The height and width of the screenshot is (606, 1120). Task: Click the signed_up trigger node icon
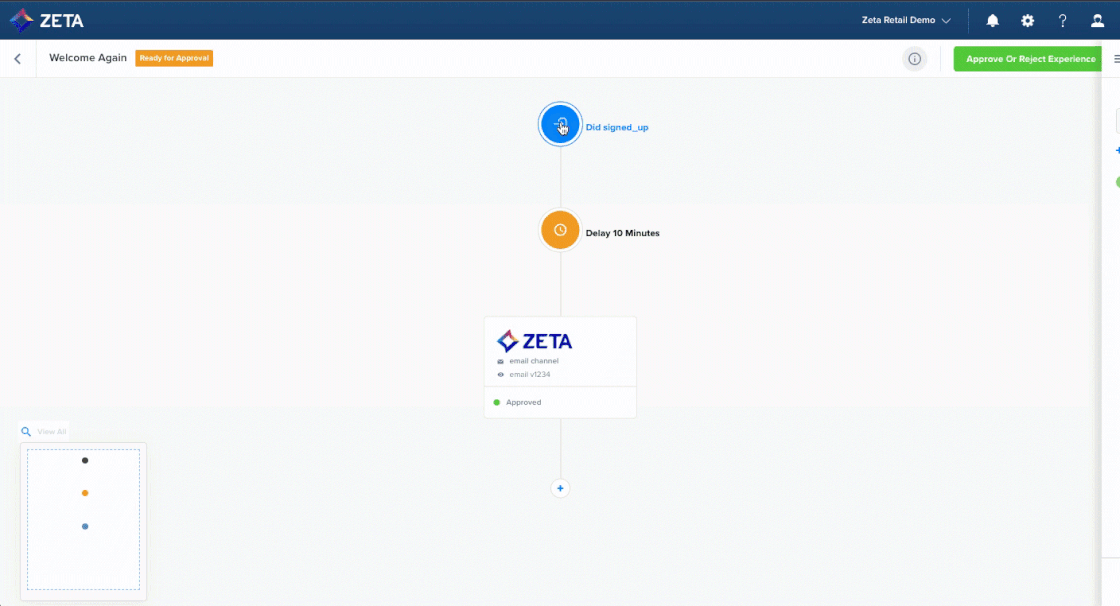tap(560, 125)
